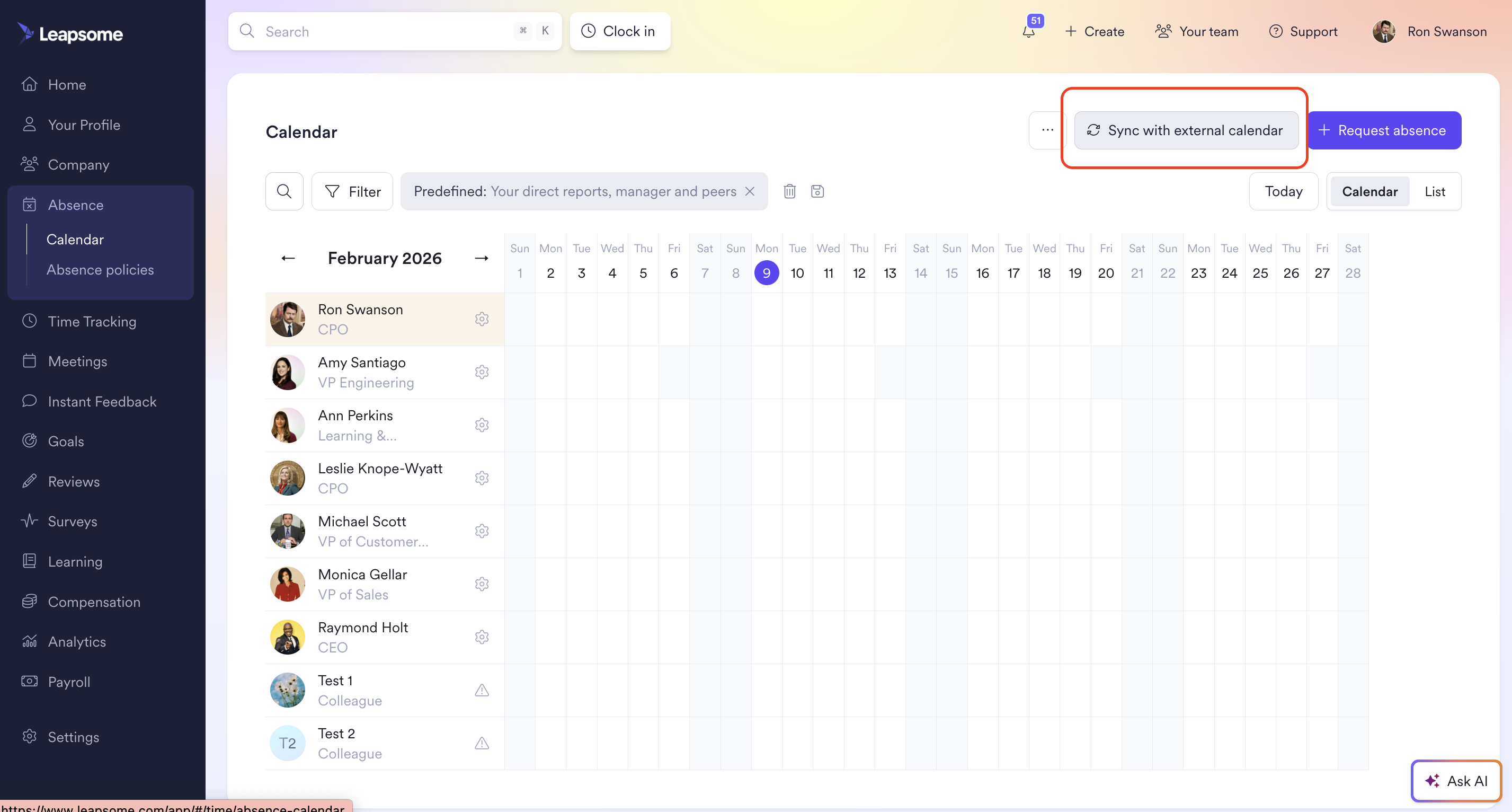
Task: Click the save filter icon
Action: 817,191
